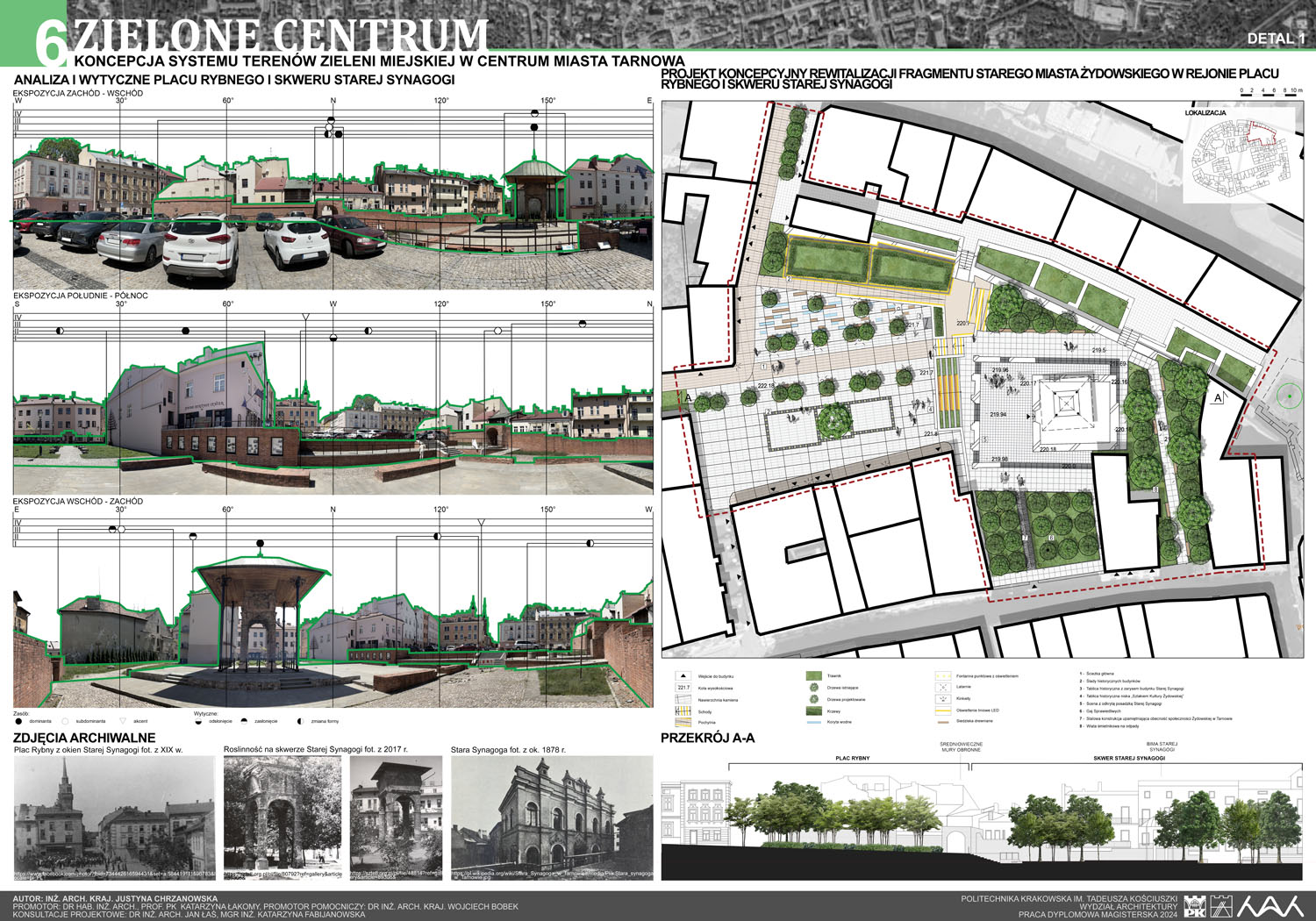The height and width of the screenshot is (921, 1316).
Task: Click the 221.7 elevation legend box
Action: click(683, 688)
